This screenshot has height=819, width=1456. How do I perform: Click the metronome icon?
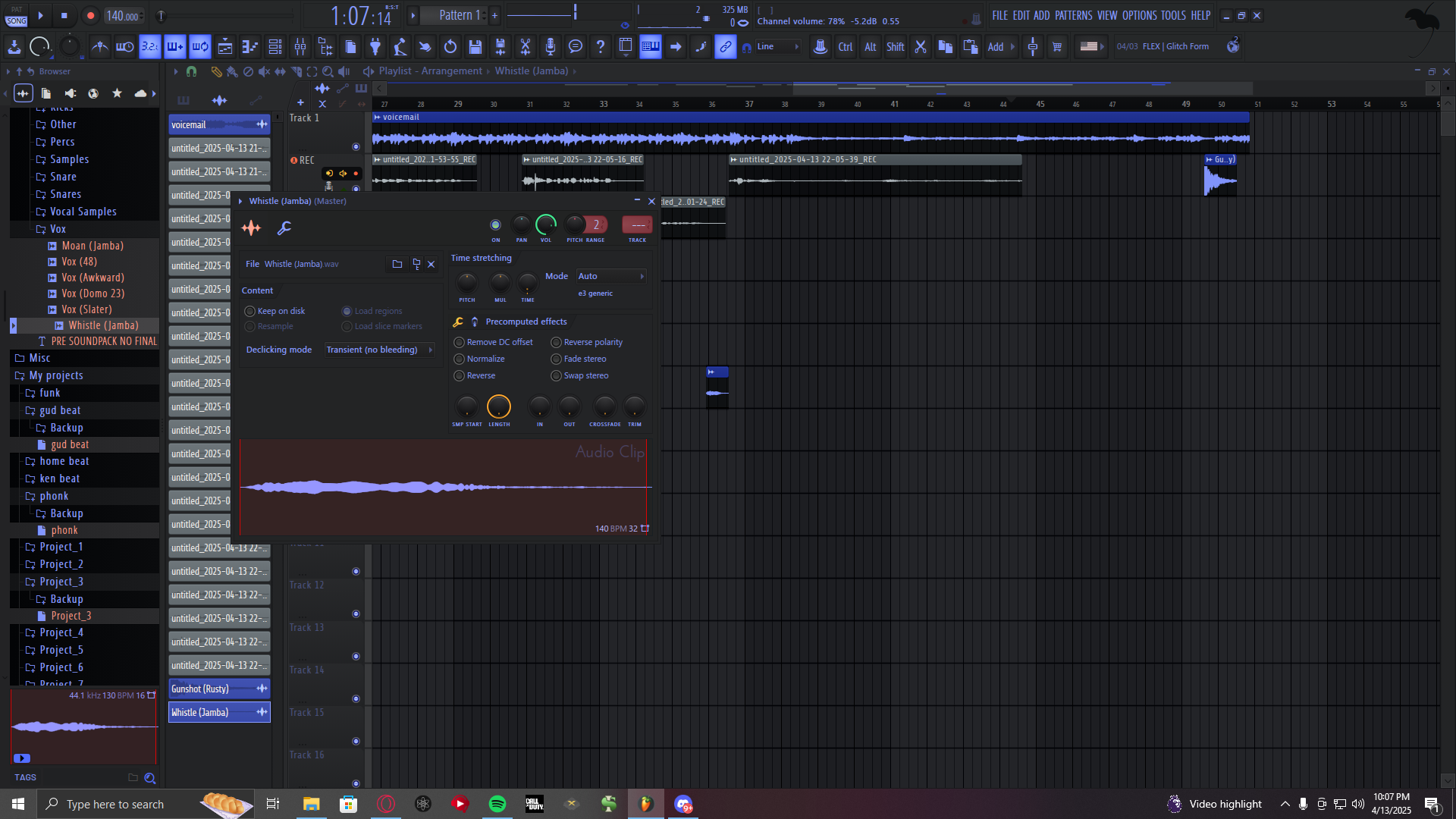(100, 47)
